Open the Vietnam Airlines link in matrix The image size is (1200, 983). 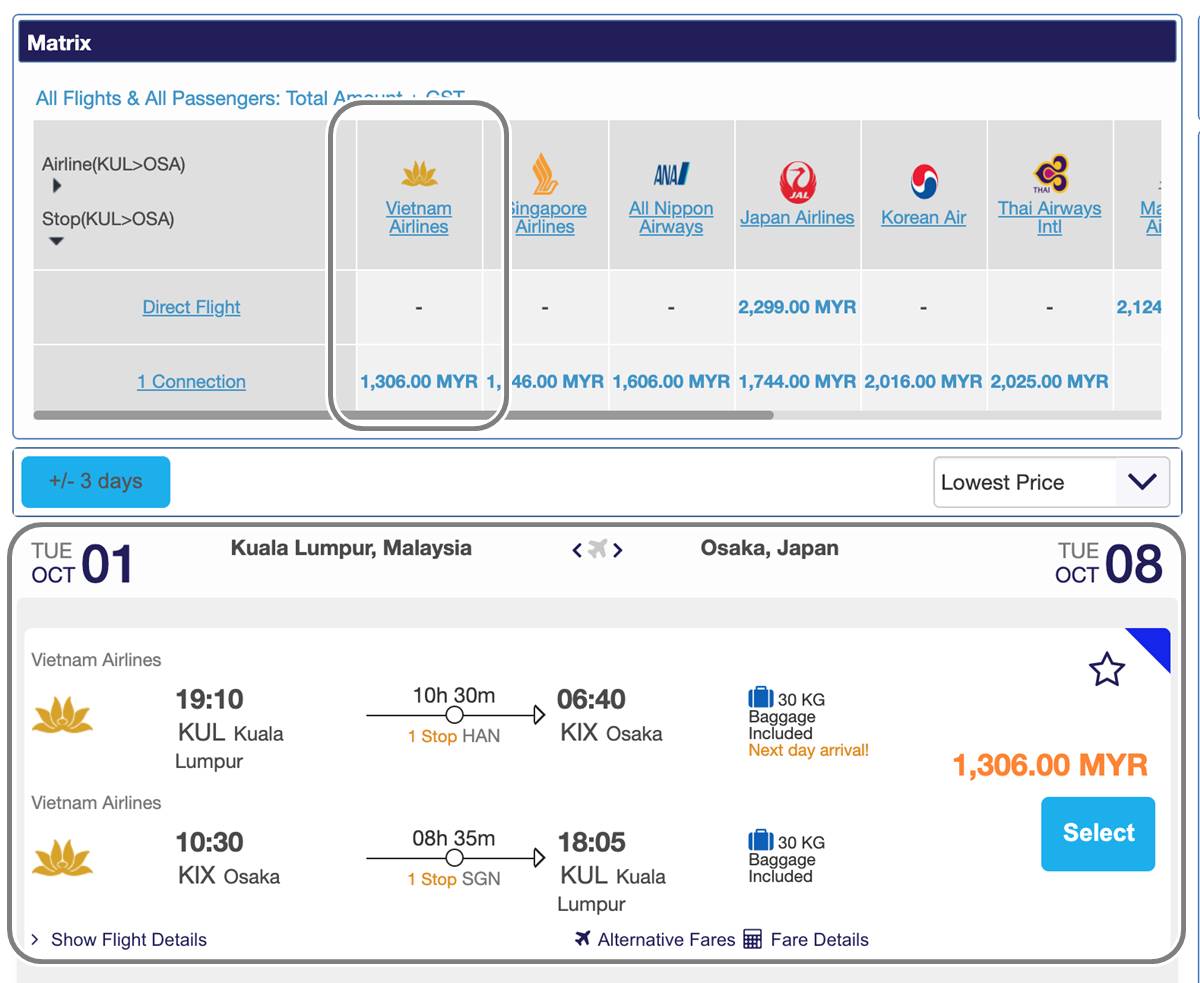click(x=419, y=218)
